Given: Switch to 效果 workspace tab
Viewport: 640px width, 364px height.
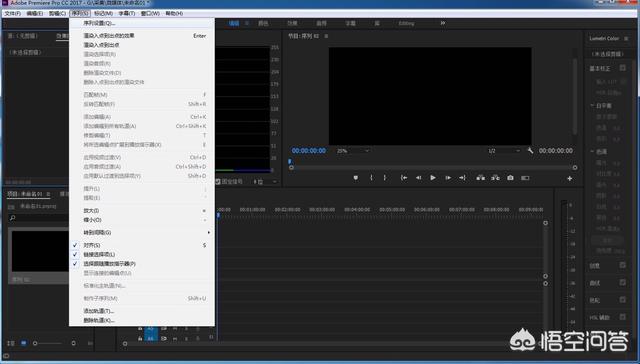Looking at the screenshot, I should click(x=292, y=23).
